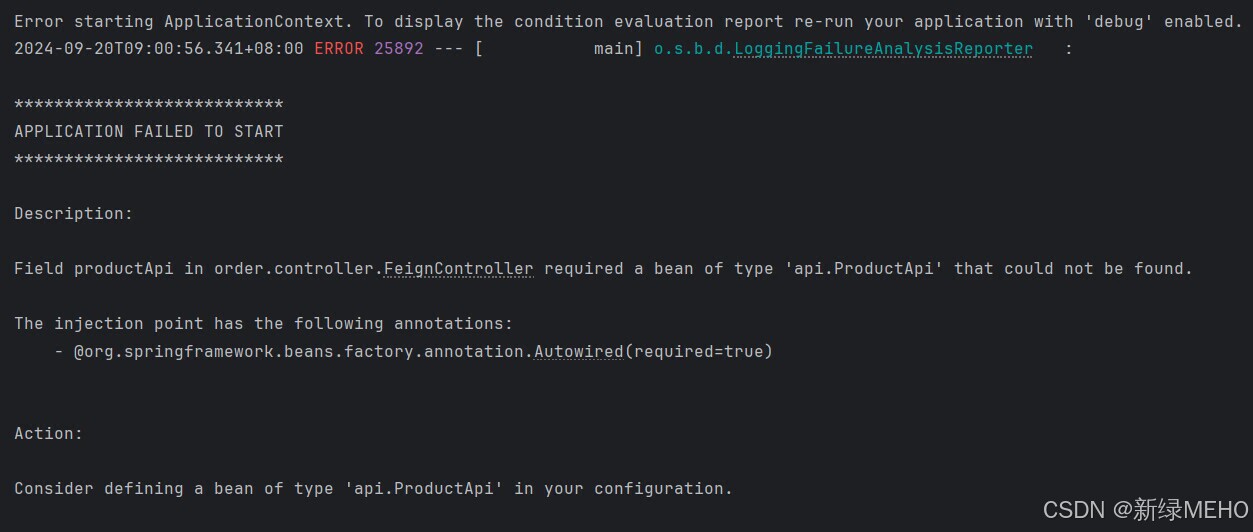Click the red ERROR log level
This screenshot has height=532, width=1253.
coord(339,49)
